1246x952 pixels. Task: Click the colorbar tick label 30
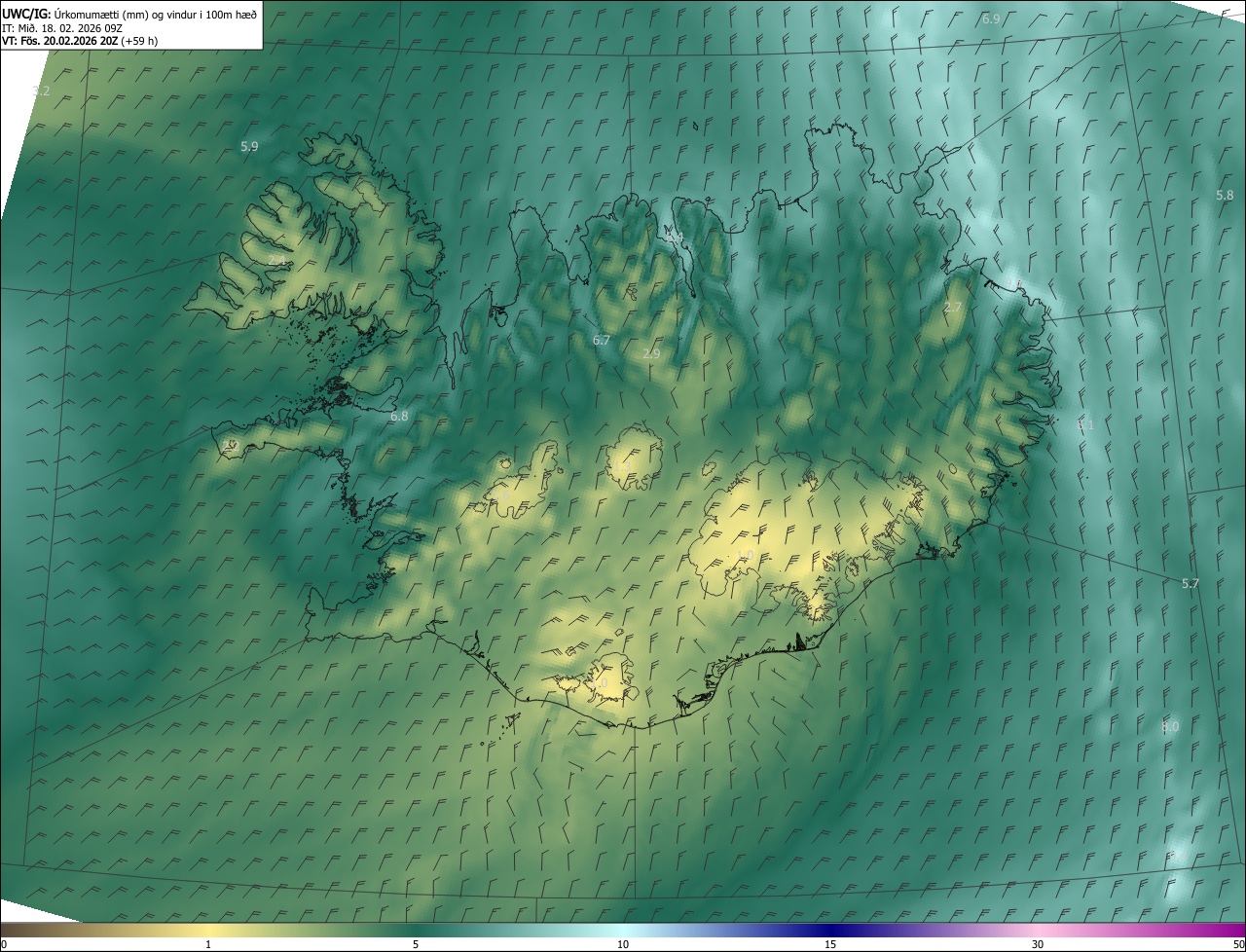click(1038, 944)
